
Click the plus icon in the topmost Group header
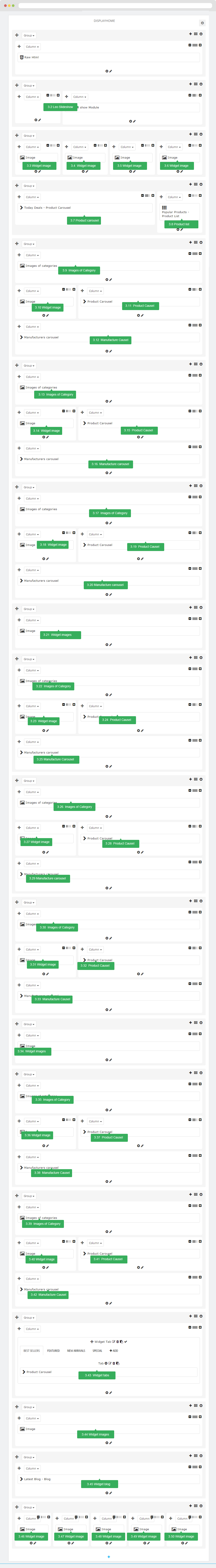(190, 34)
